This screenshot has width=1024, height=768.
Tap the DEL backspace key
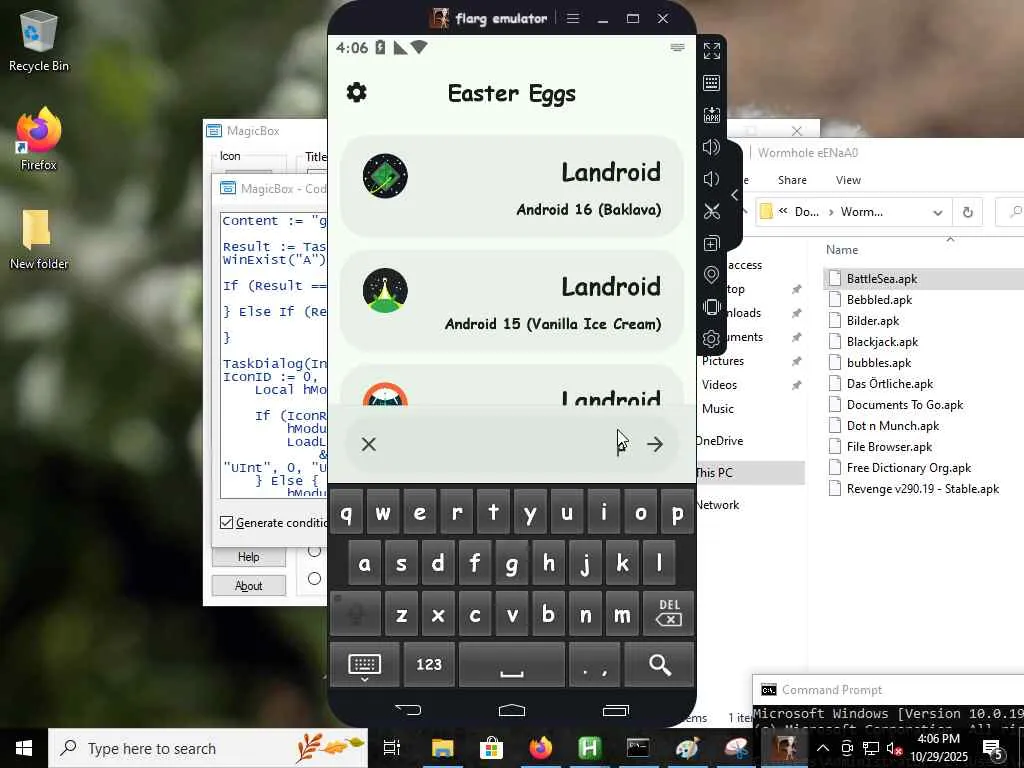click(669, 614)
